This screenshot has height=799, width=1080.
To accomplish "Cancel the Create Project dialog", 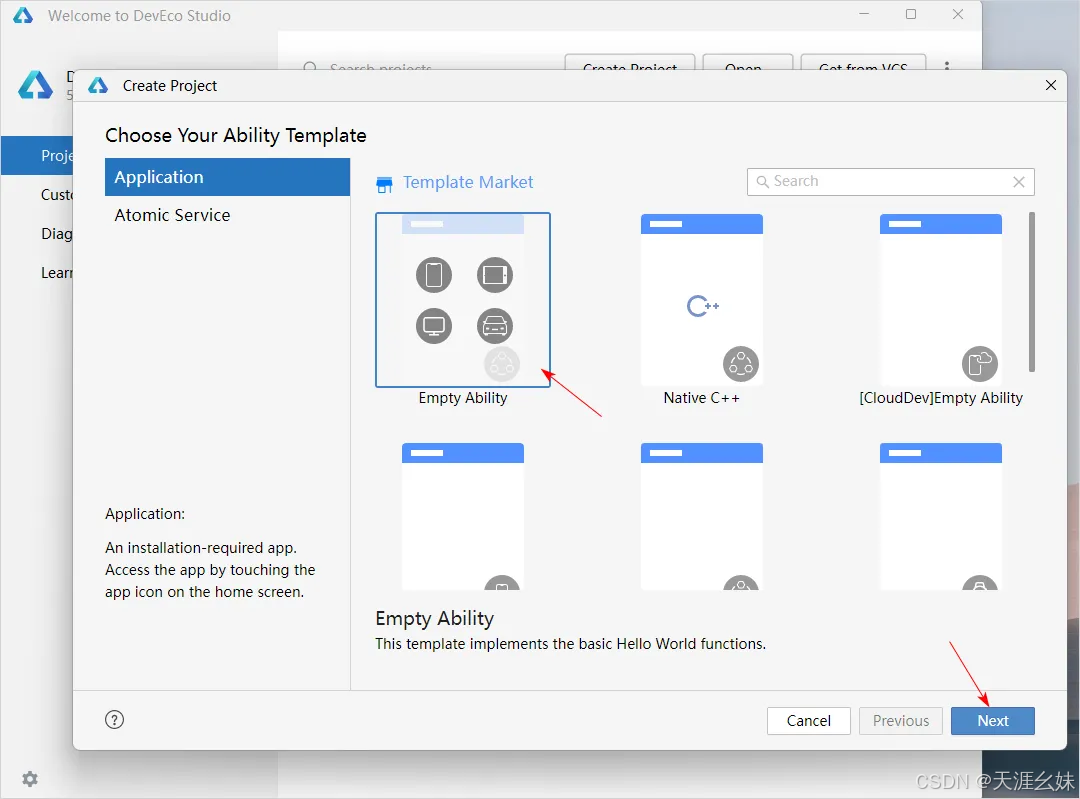I will coord(809,720).
